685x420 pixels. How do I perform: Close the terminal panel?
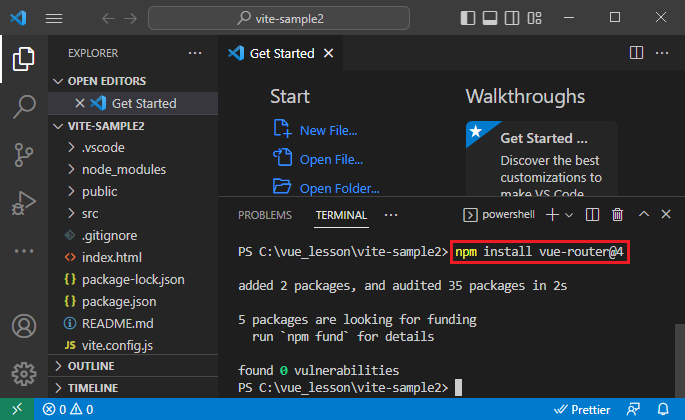tap(666, 214)
